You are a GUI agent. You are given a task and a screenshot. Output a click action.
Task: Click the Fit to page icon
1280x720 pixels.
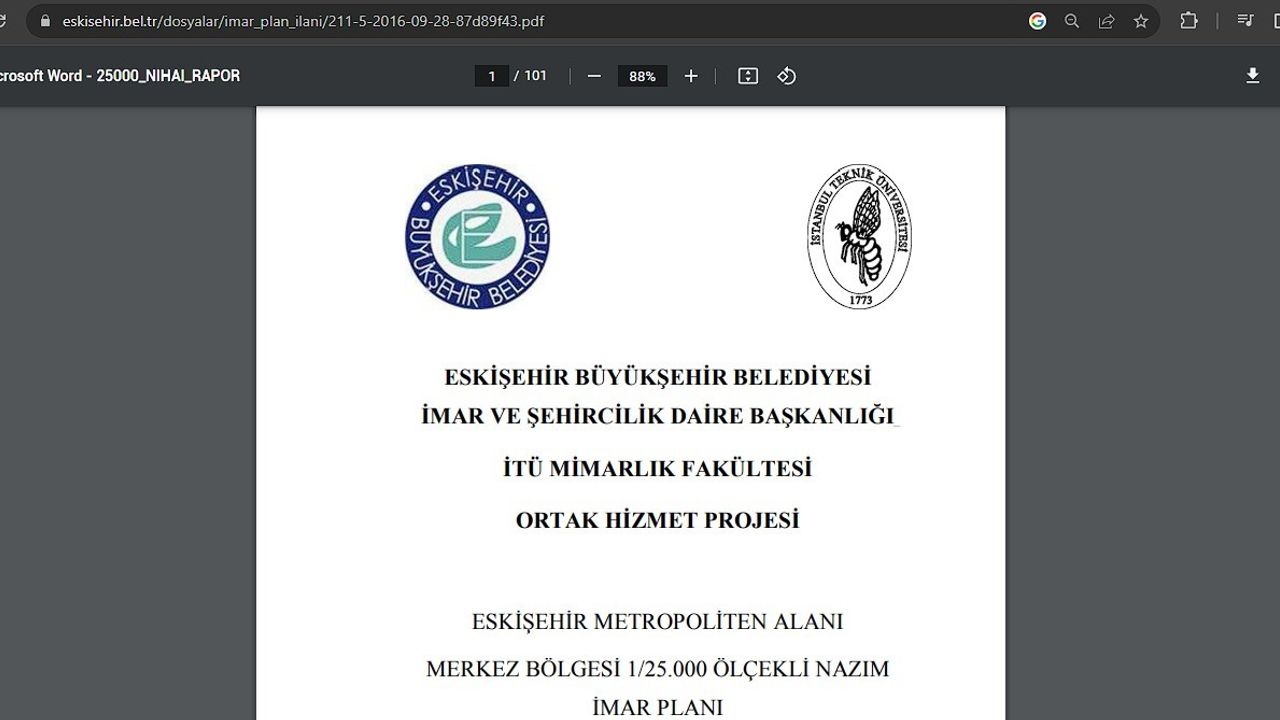pos(748,76)
